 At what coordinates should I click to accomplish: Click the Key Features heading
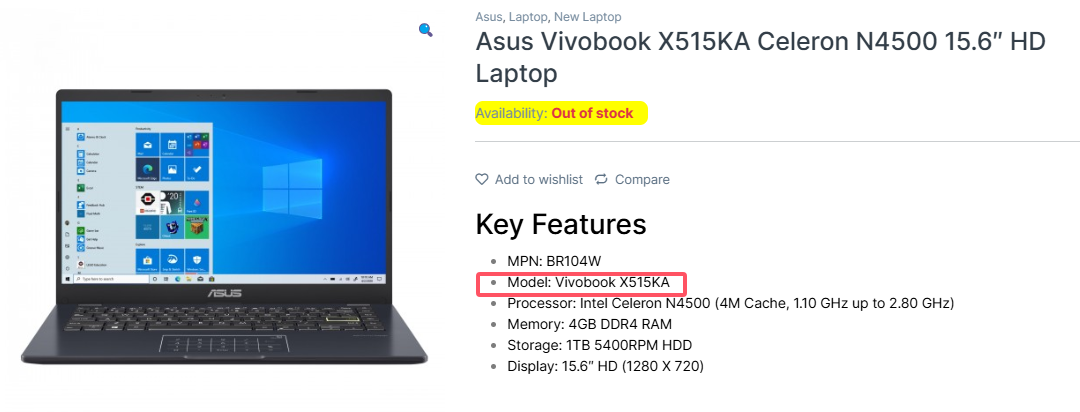tap(560, 224)
